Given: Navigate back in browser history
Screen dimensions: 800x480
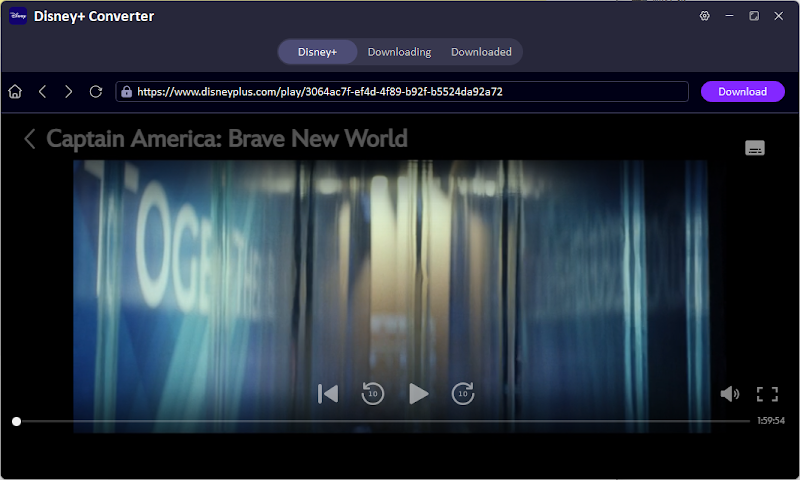Looking at the screenshot, I should coord(42,91).
